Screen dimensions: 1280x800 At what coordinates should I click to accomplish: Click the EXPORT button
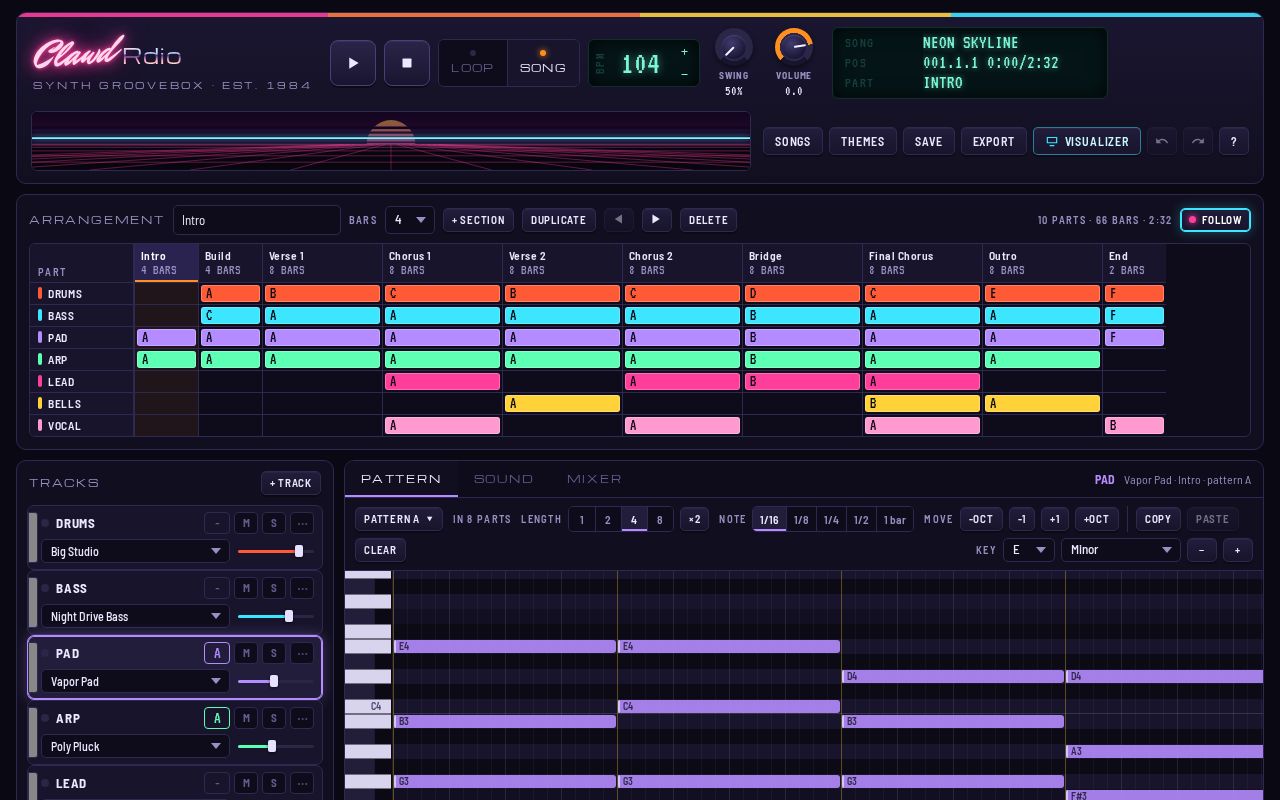point(994,141)
